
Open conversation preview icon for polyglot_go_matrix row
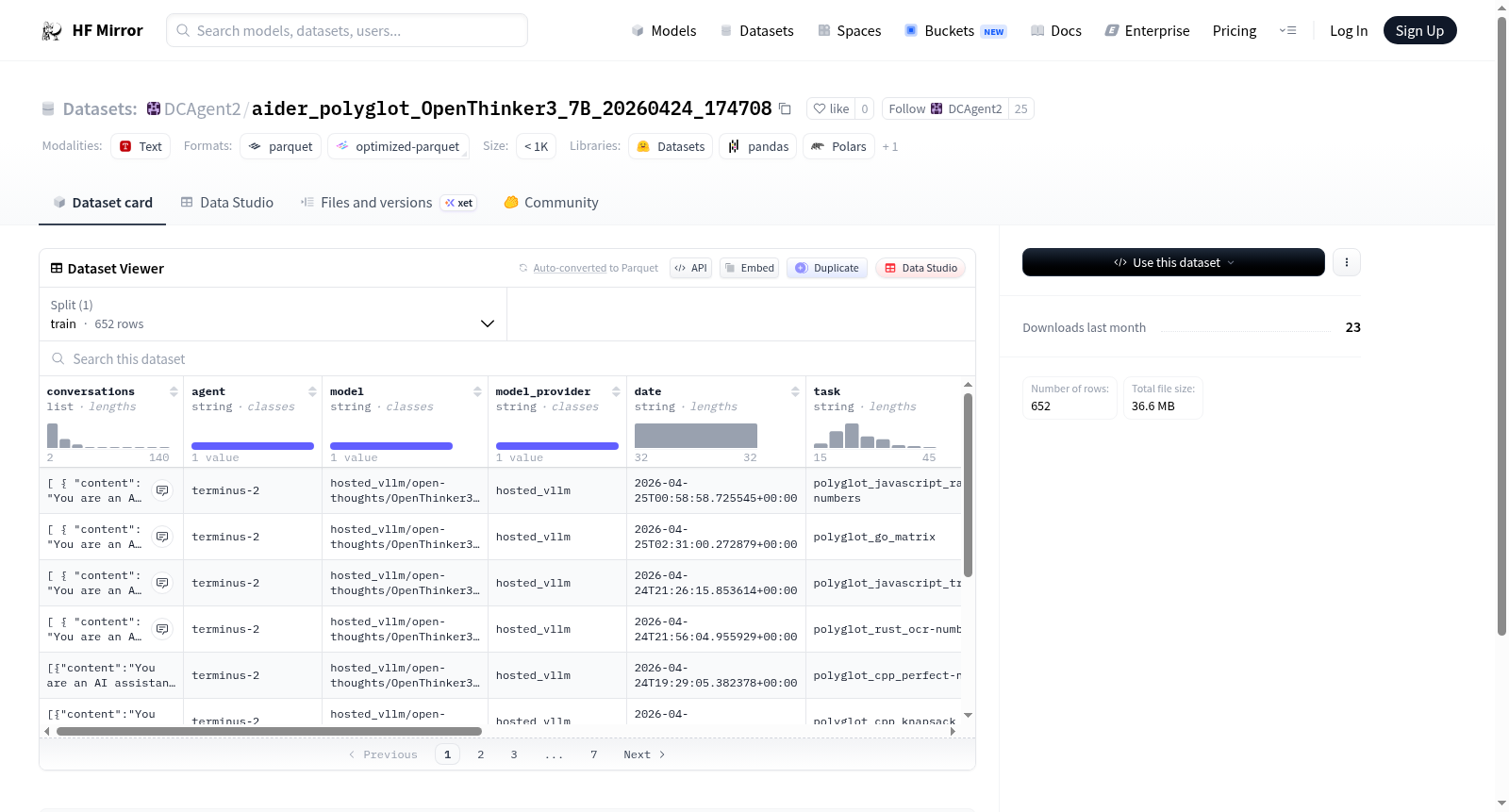[162, 537]
